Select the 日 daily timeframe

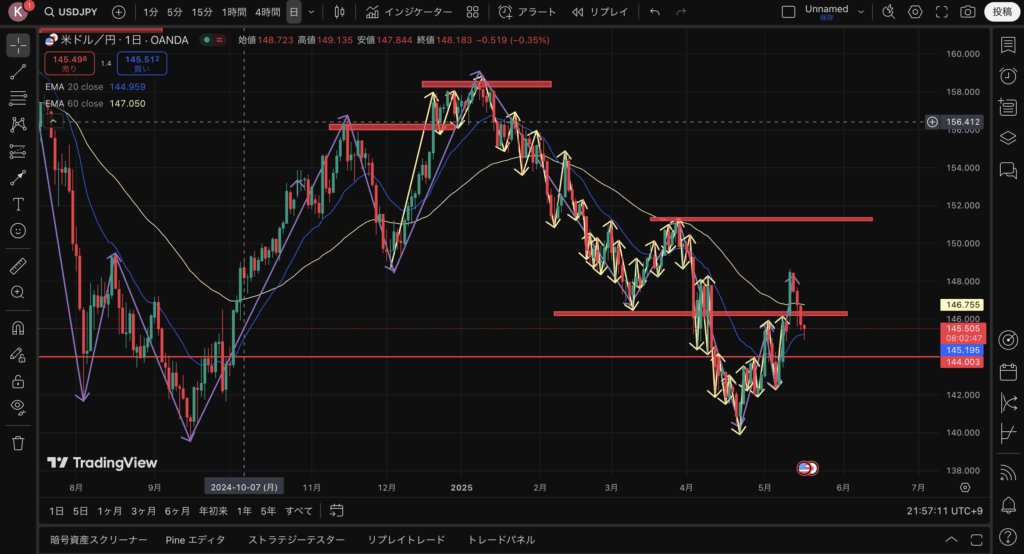pos(294,12)
